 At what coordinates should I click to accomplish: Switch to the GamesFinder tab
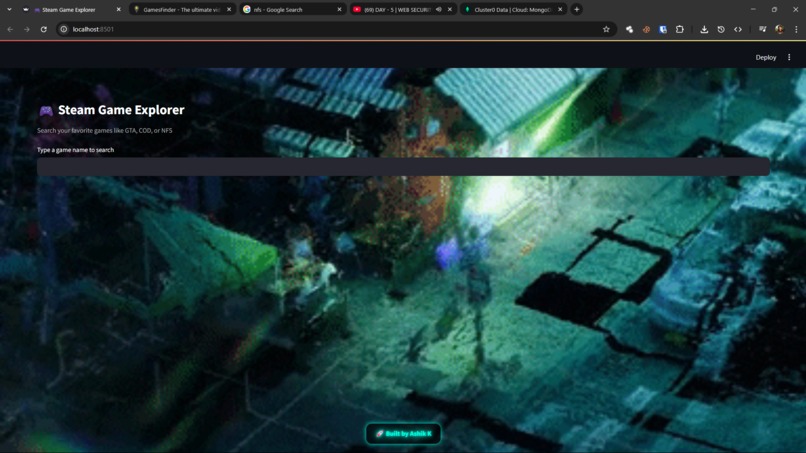pyautogui.click(x=181, y=9)
